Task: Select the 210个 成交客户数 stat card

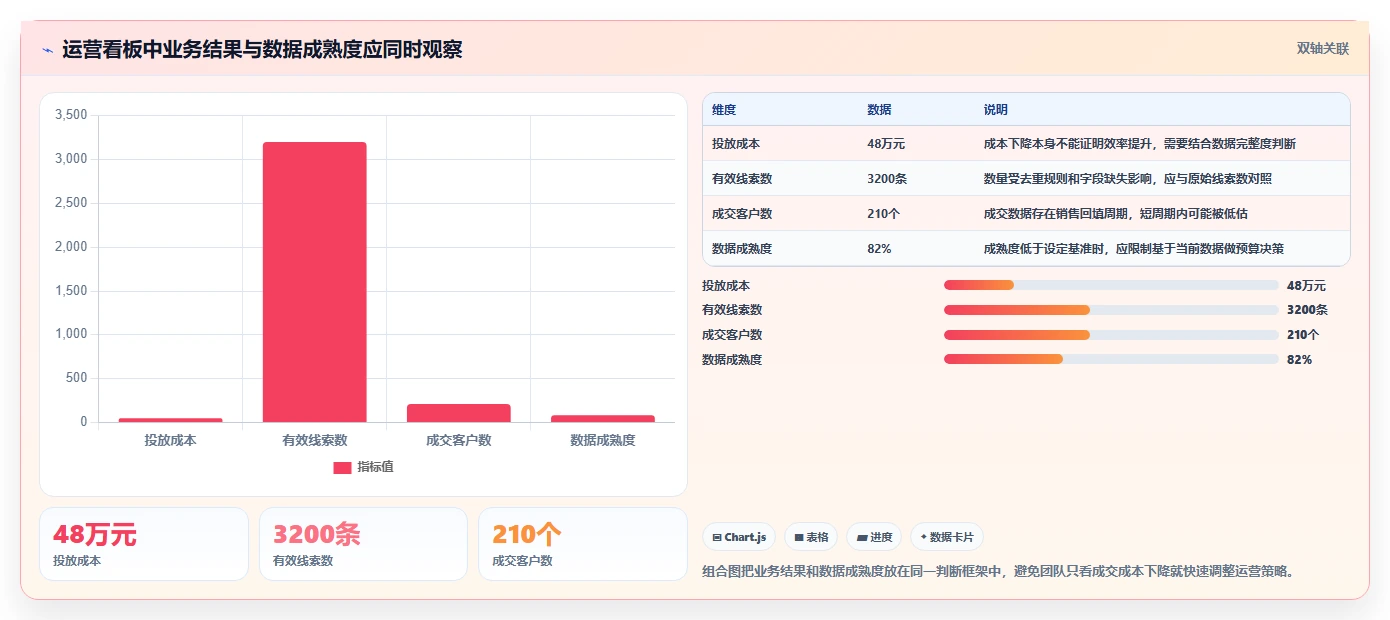Action: pyautogui.click(x=583, y=544)
